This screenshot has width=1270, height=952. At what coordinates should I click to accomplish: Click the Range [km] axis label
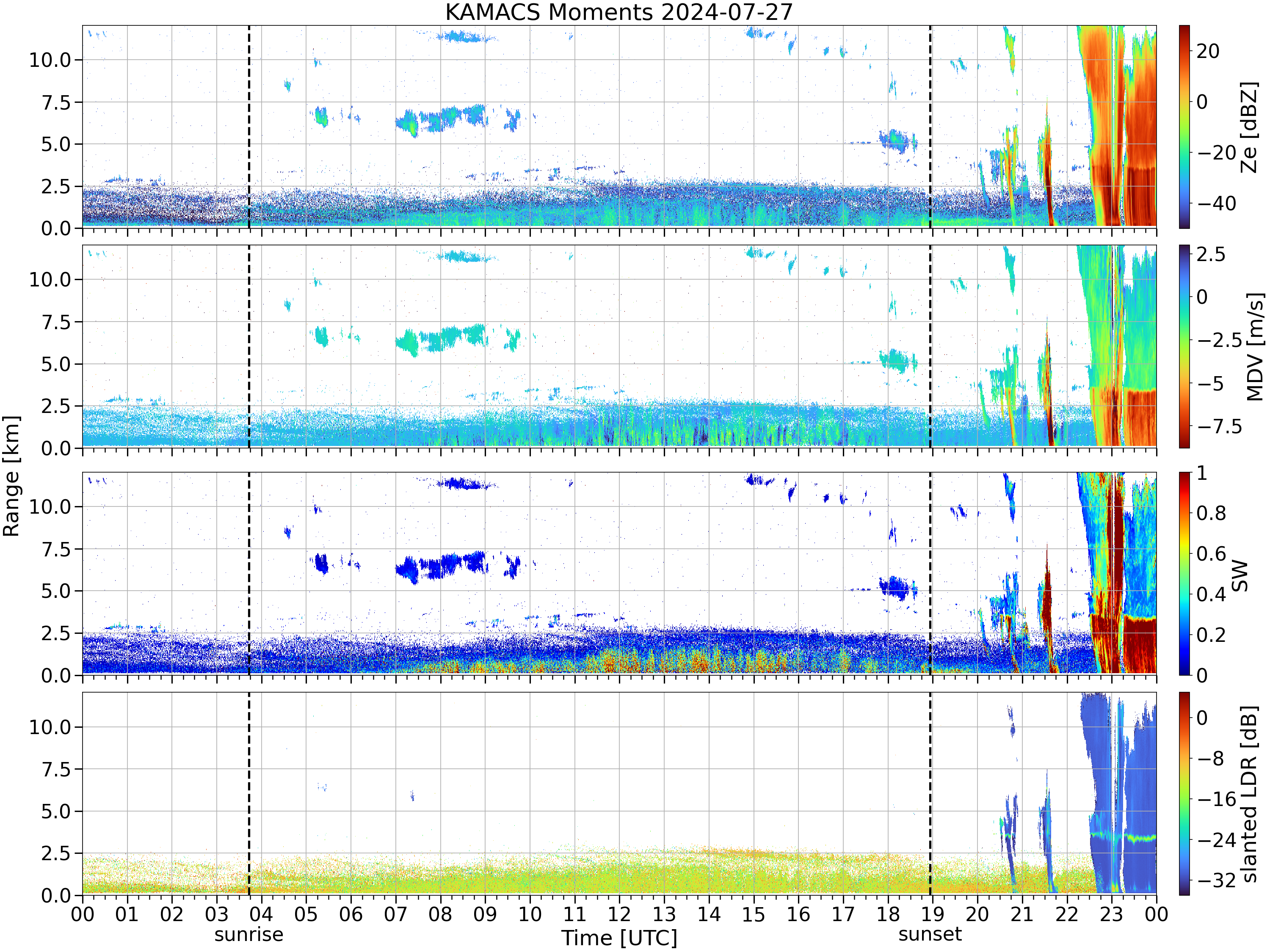11,476
